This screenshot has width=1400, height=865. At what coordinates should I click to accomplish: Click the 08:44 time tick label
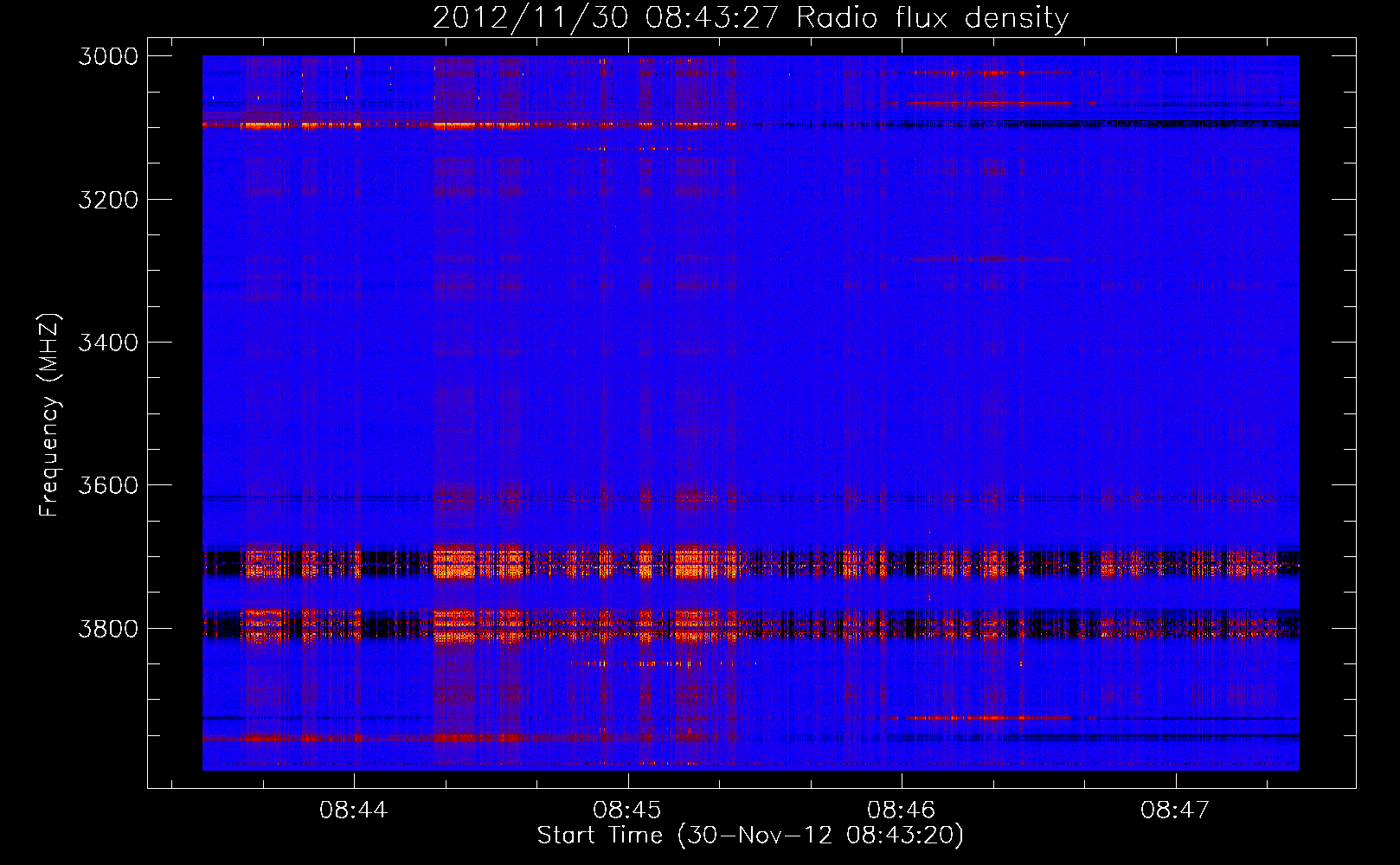click(353, 810)
